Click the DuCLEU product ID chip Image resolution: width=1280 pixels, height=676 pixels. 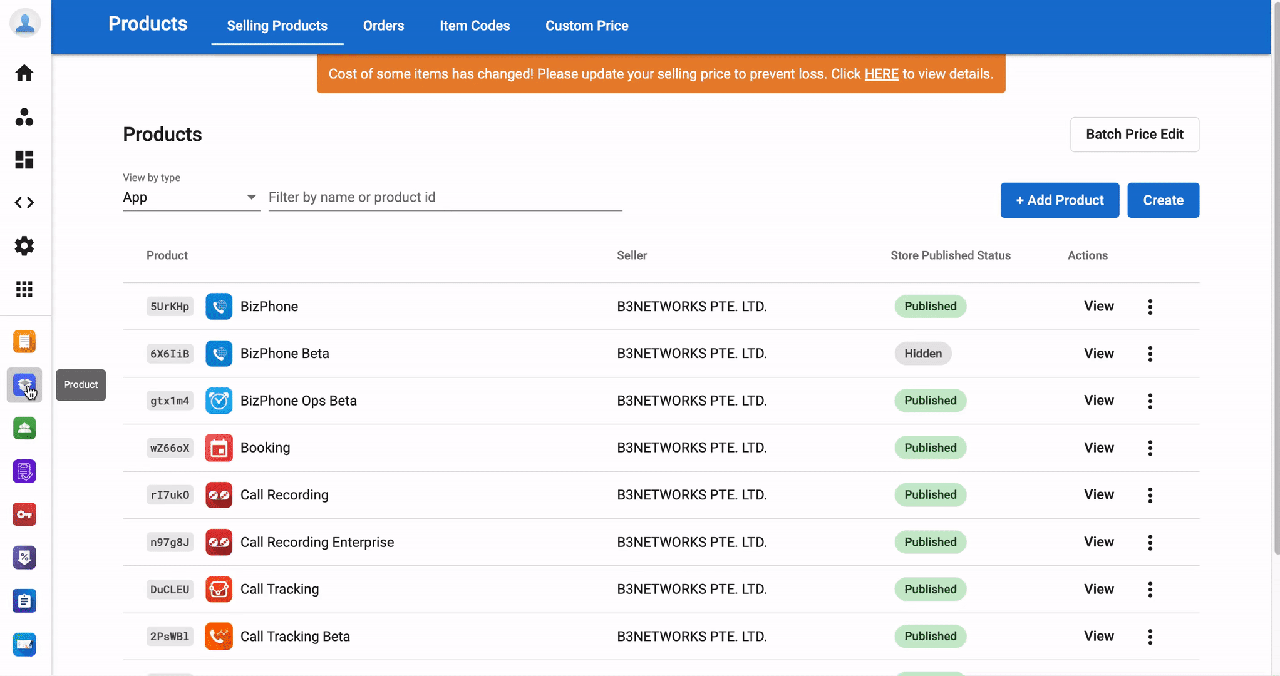pyautogui.click(x=170, y=589)
